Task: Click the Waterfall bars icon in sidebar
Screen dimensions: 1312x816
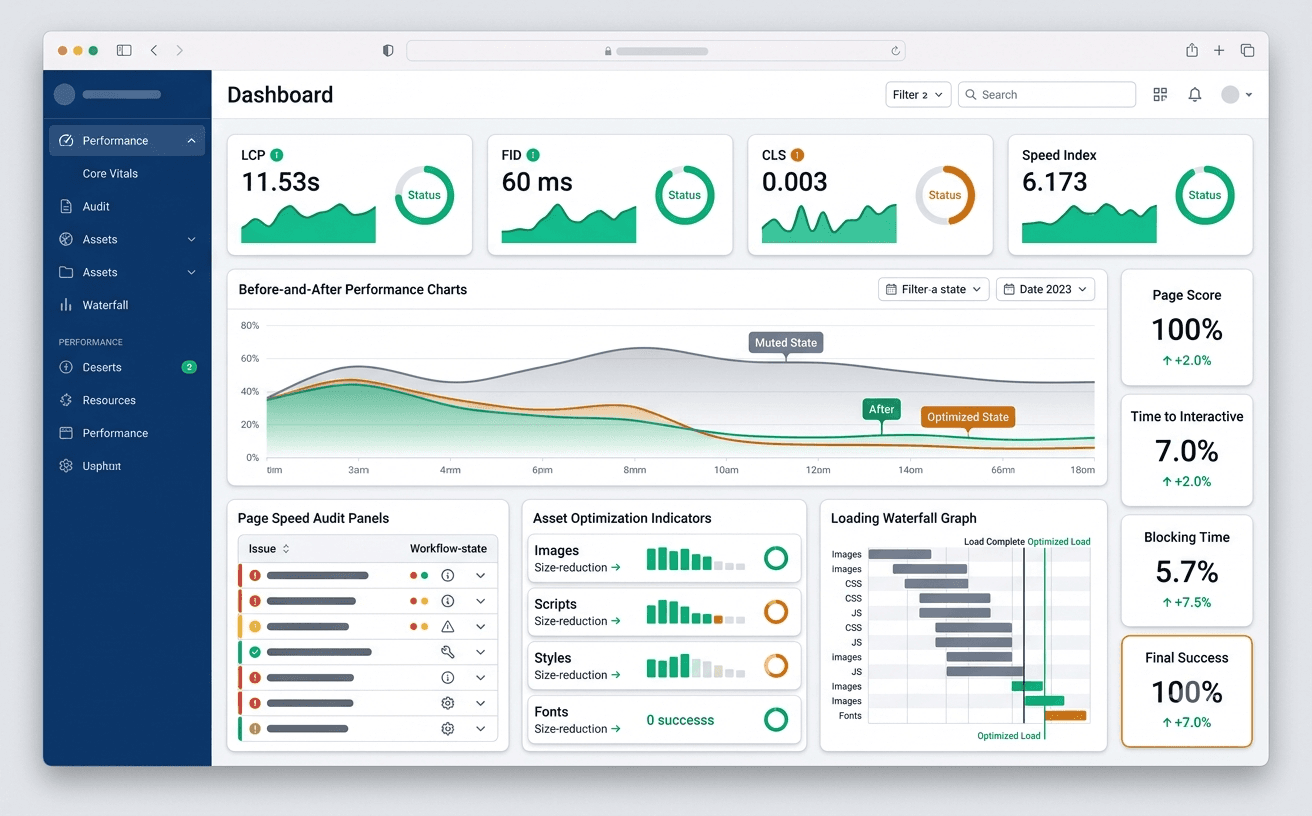Action: 66,305
